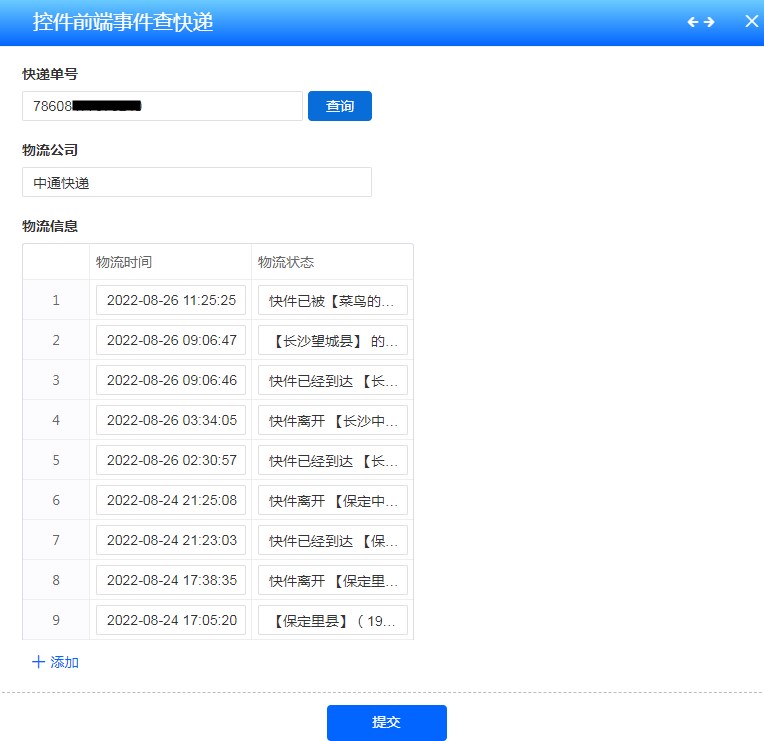Click the width-expand arrows icon in header

coord(701,22)
